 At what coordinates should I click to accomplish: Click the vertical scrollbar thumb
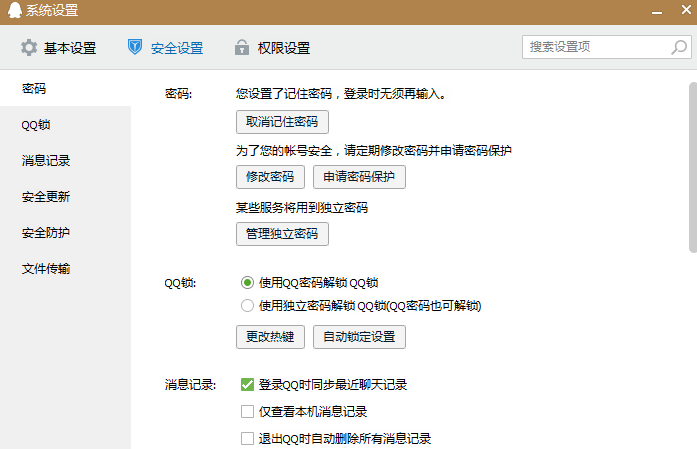tap(693, 167)
